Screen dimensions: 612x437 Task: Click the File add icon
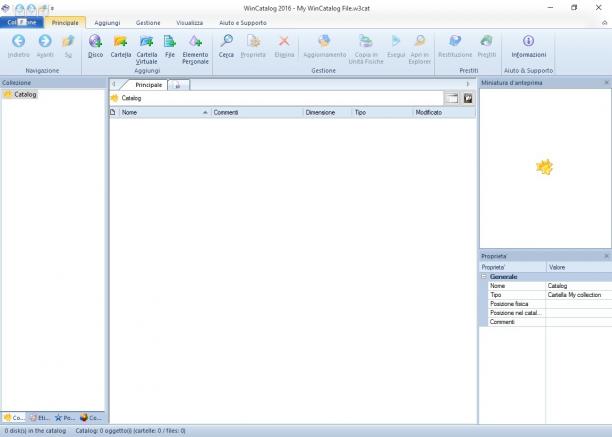pos(170,41)
